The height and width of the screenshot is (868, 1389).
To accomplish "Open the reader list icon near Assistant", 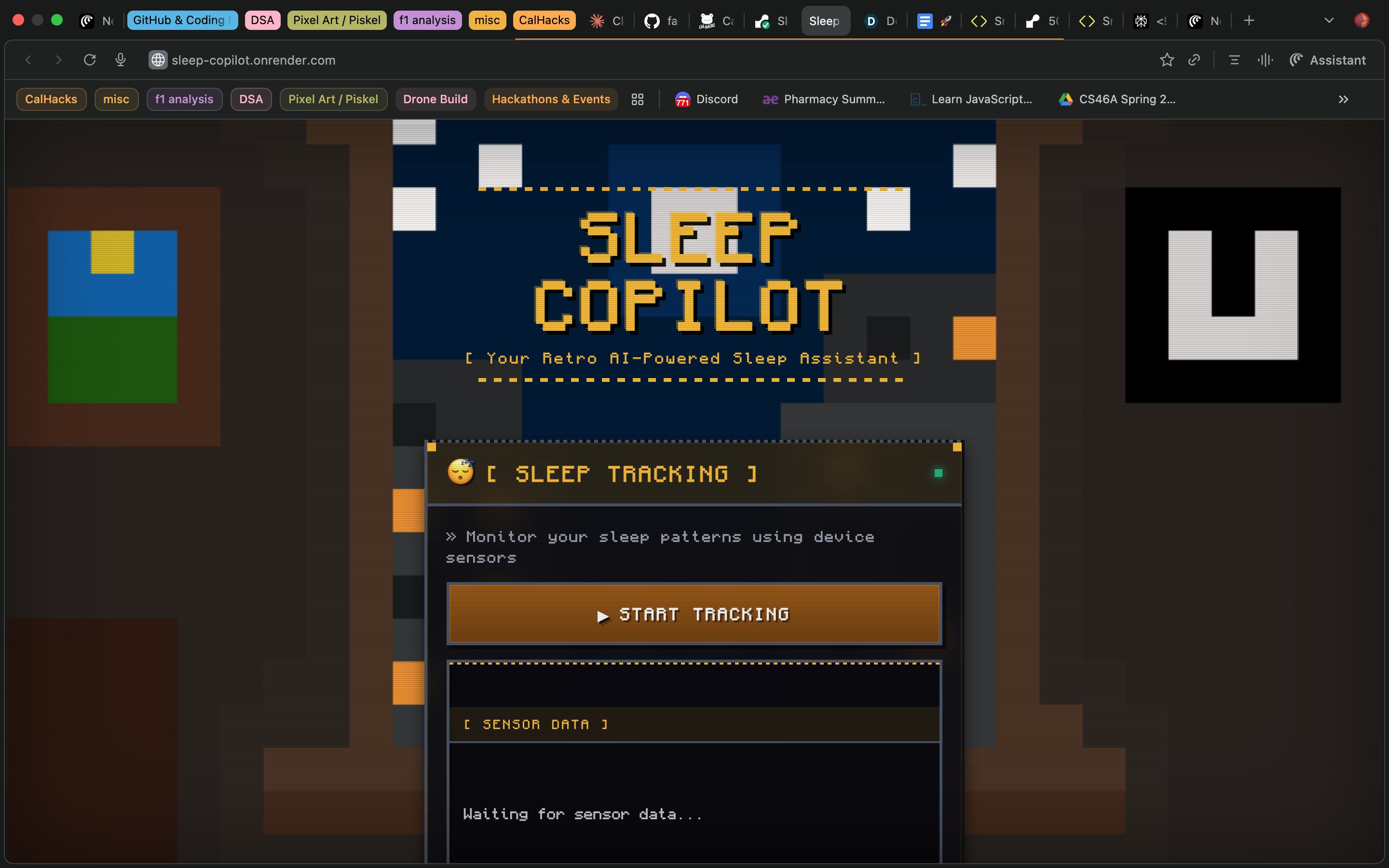I will pyautogui.click(x=1235, y=60).
